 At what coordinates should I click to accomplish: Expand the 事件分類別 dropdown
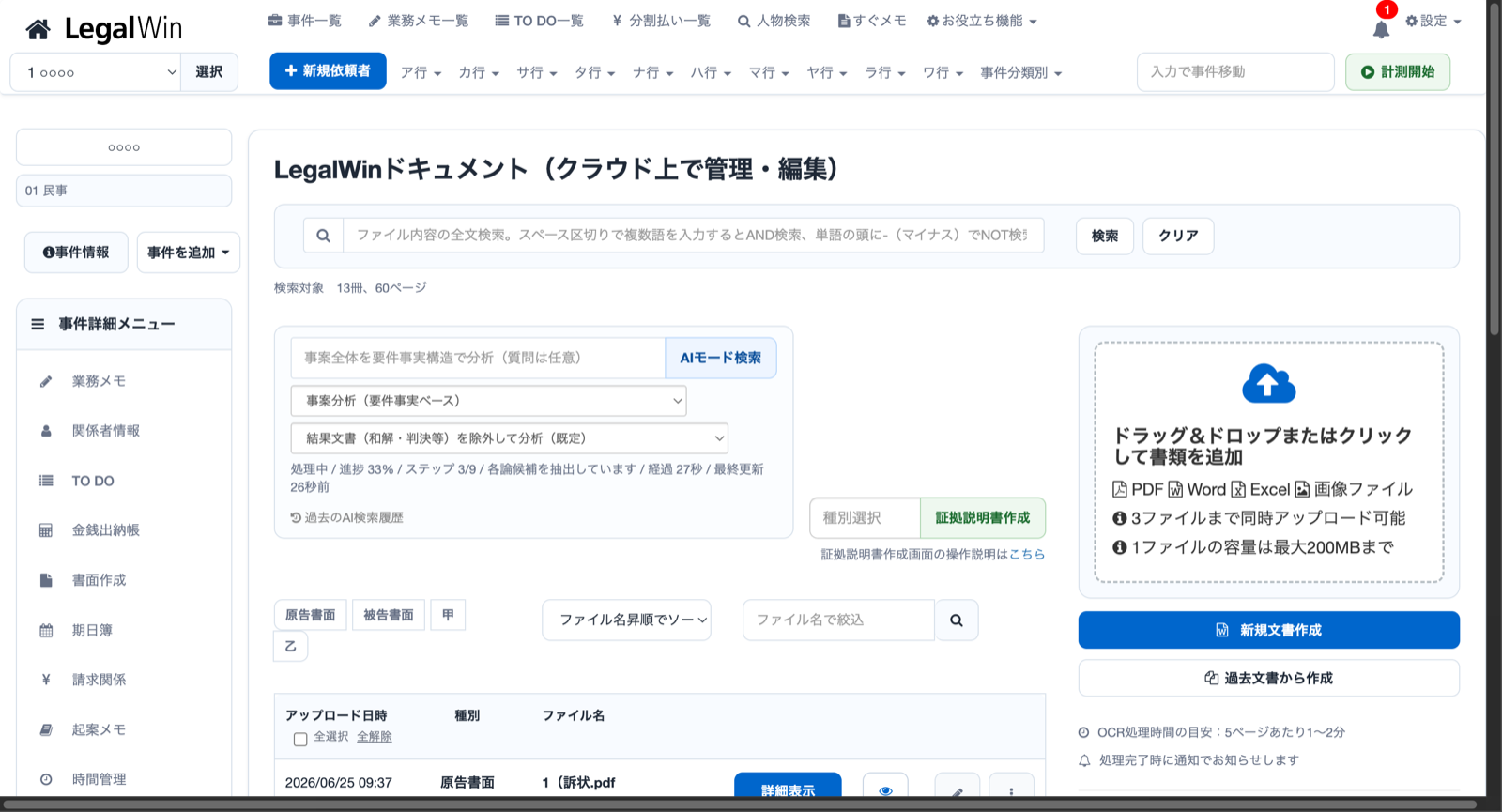[x=1020, y=72]
